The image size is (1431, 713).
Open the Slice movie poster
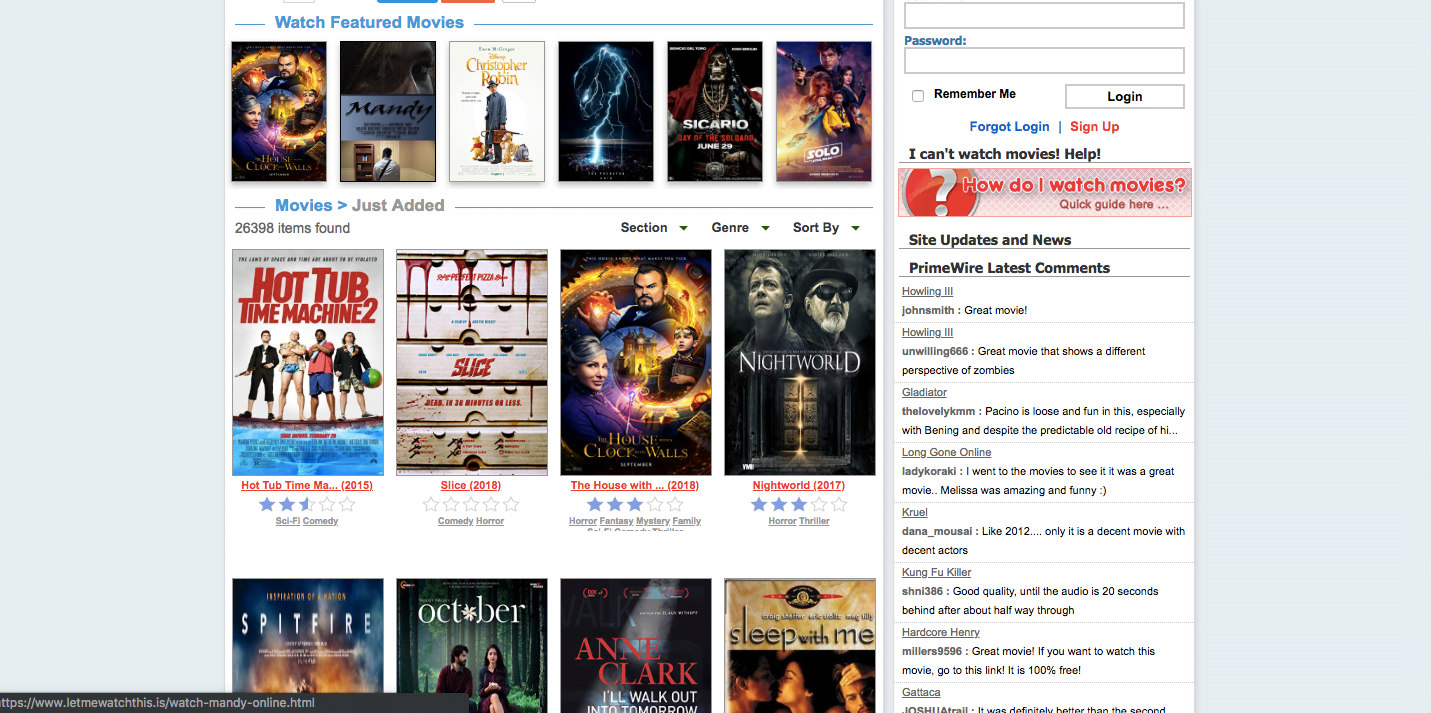coord(472,362)
